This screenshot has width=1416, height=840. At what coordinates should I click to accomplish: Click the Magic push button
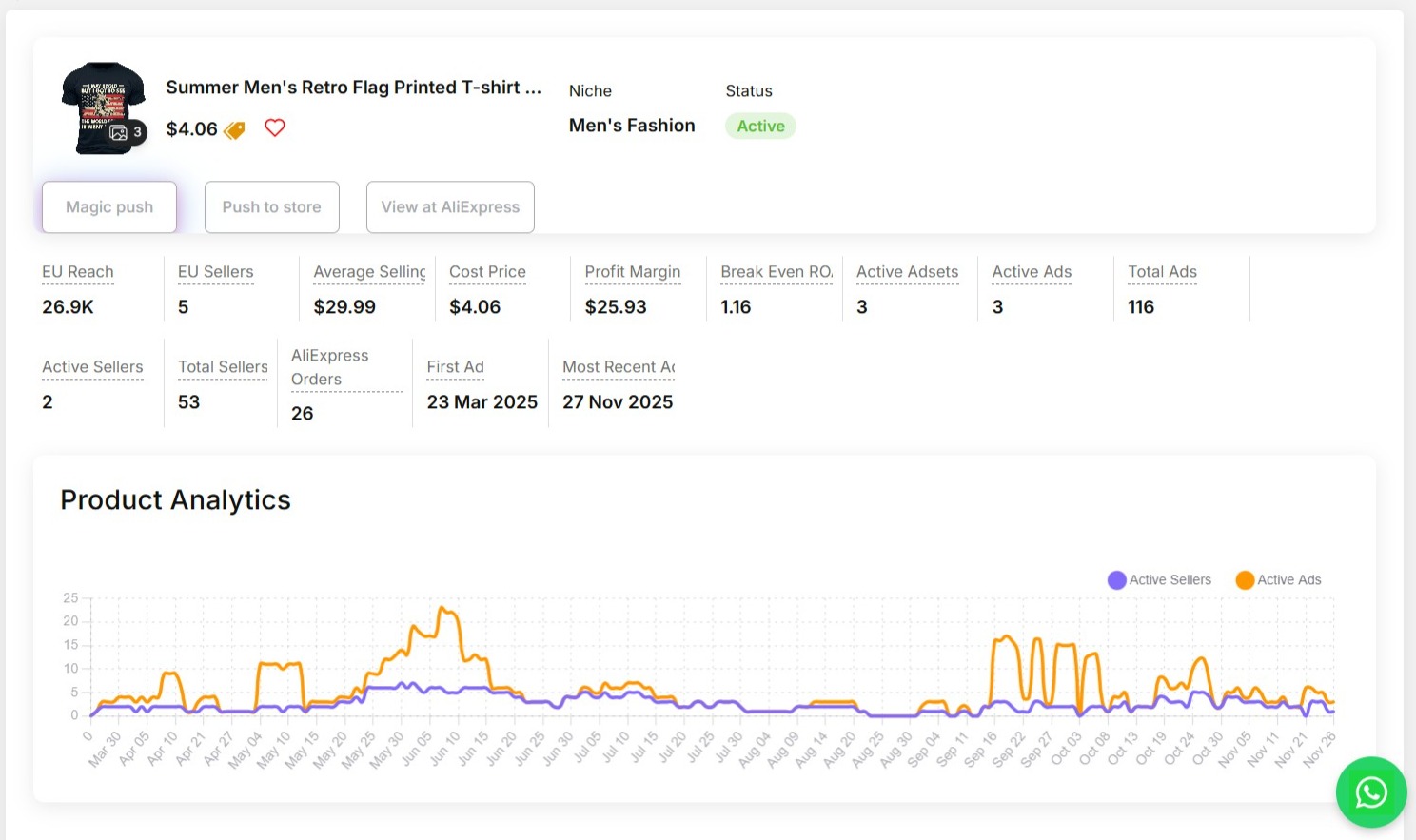pos(109,206)
